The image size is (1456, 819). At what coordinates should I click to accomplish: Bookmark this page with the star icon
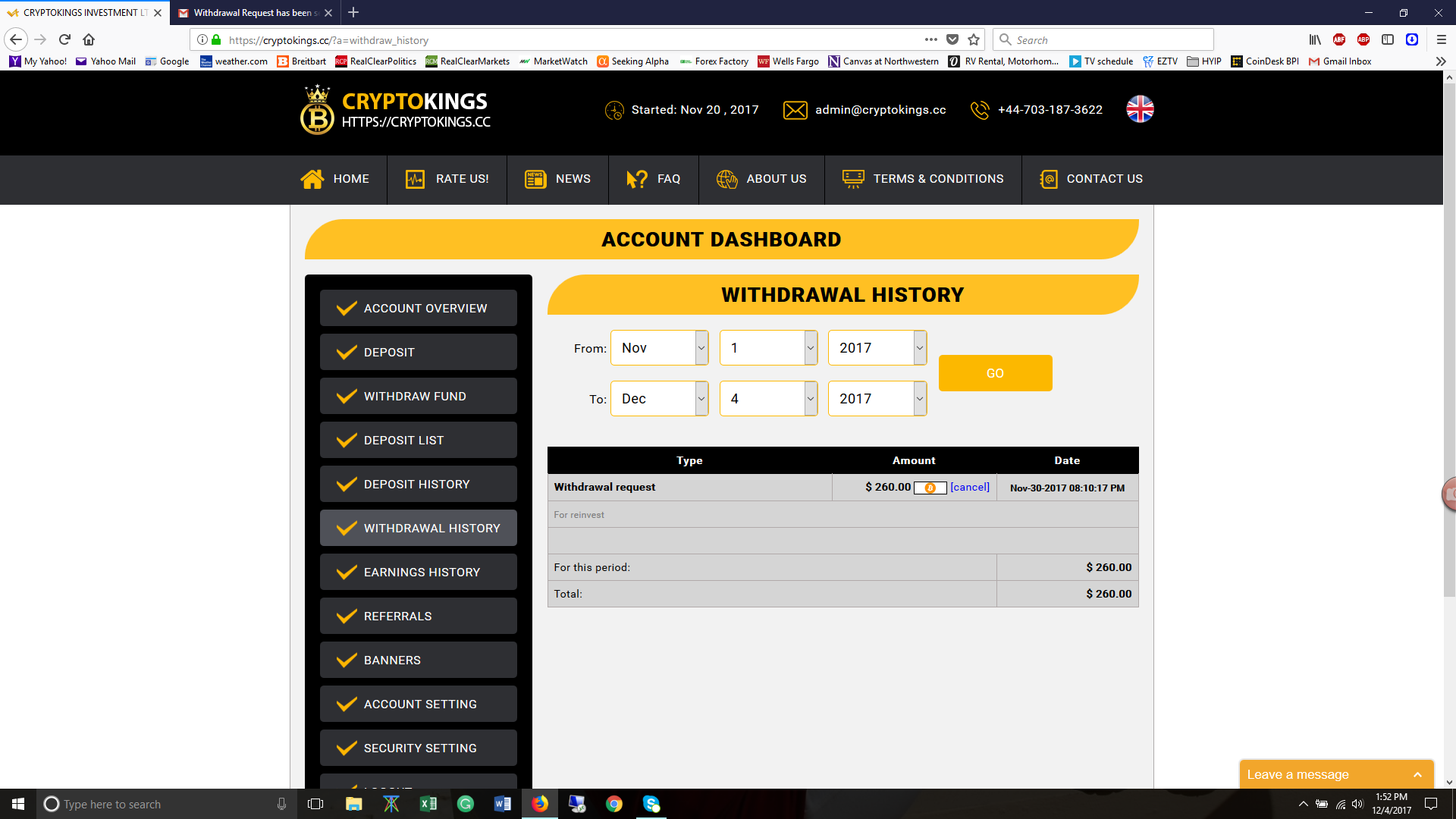pyautogui.click(x=974, y=39)
